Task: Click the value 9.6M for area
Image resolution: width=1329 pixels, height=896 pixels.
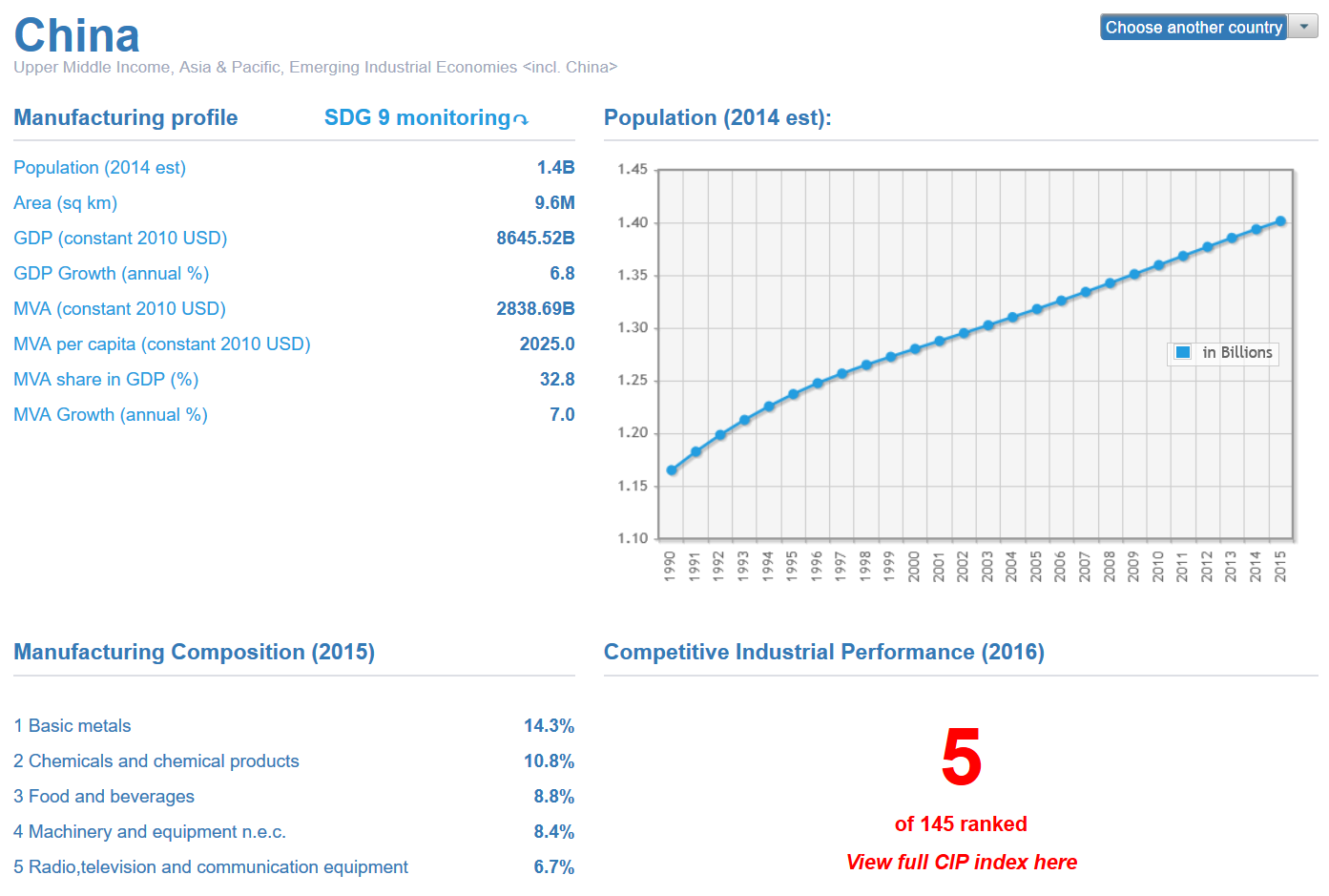Action: tap(554, 203)
